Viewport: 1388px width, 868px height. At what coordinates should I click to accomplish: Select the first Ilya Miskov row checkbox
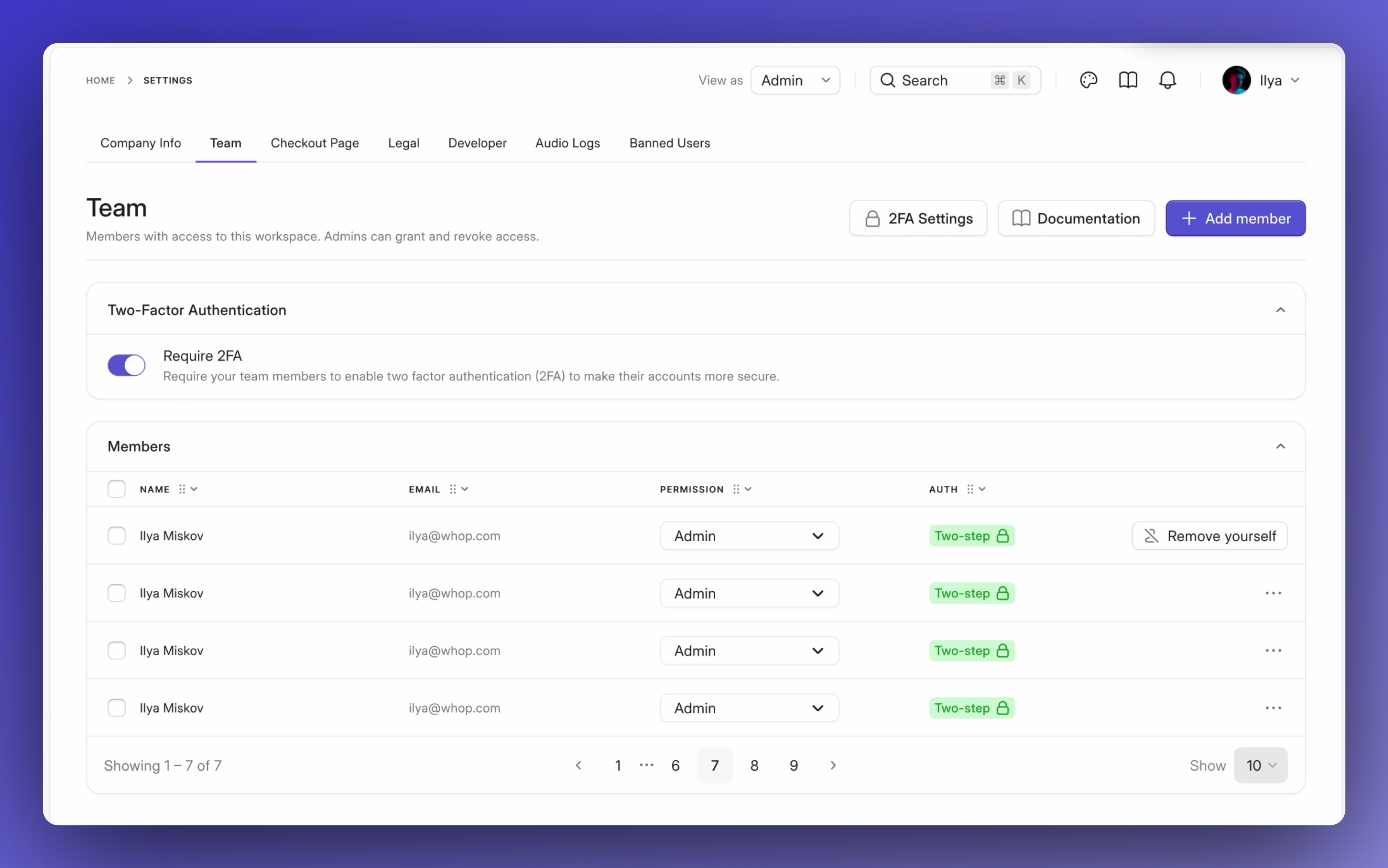click(117, 536)
